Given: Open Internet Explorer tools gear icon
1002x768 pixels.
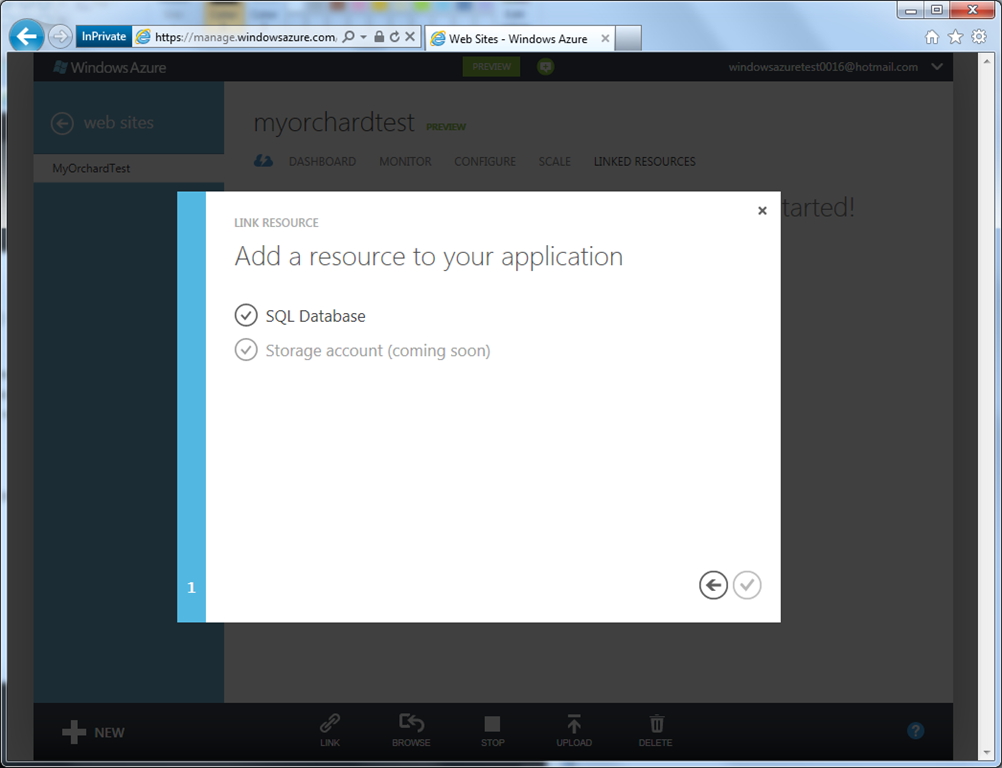Looking at the screenshot, I should pyautogui.click(x=979, y=37).
